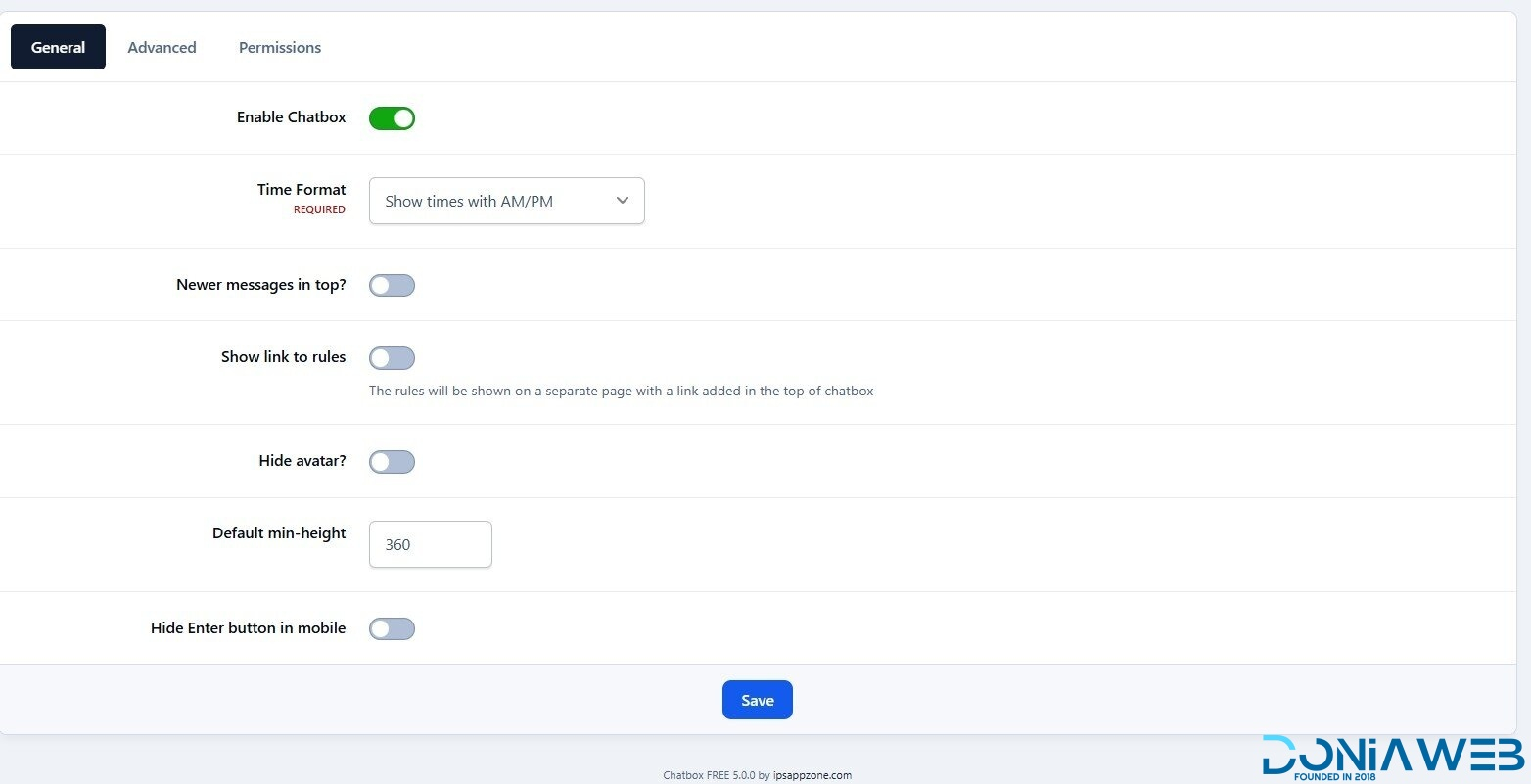Screen dimensions: 1531x784
Task: Open the ipsappzone.com footer link
Action: pos(812,775)
